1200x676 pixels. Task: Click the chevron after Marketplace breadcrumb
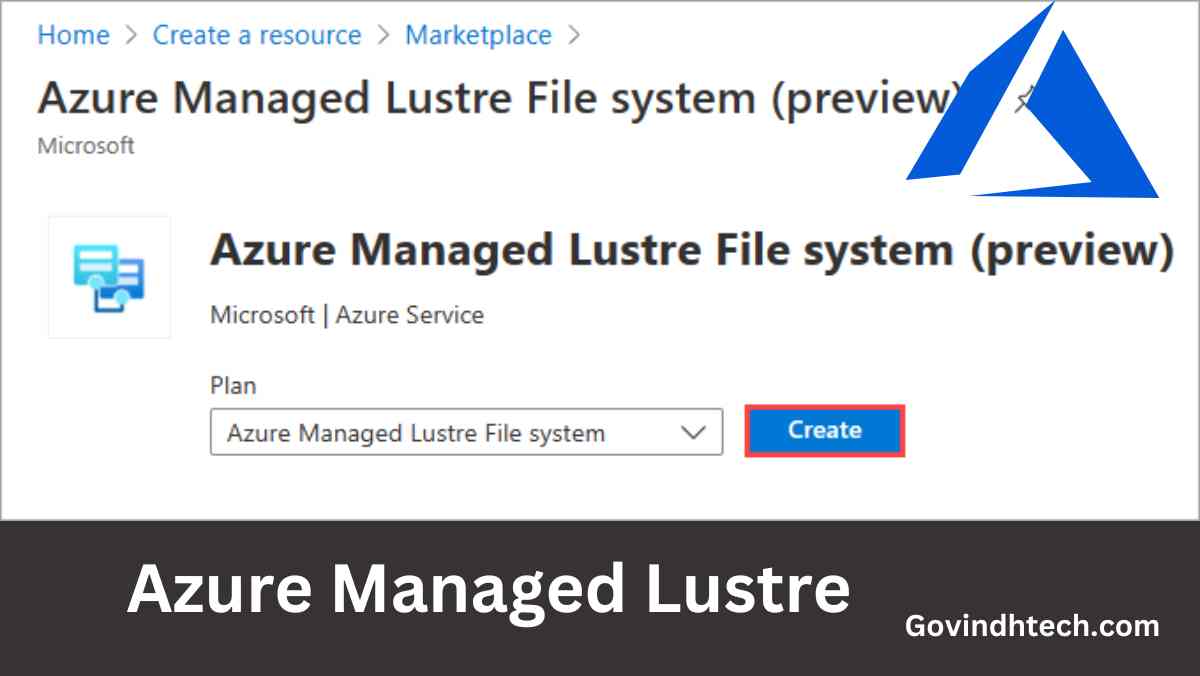coord(573,35)
